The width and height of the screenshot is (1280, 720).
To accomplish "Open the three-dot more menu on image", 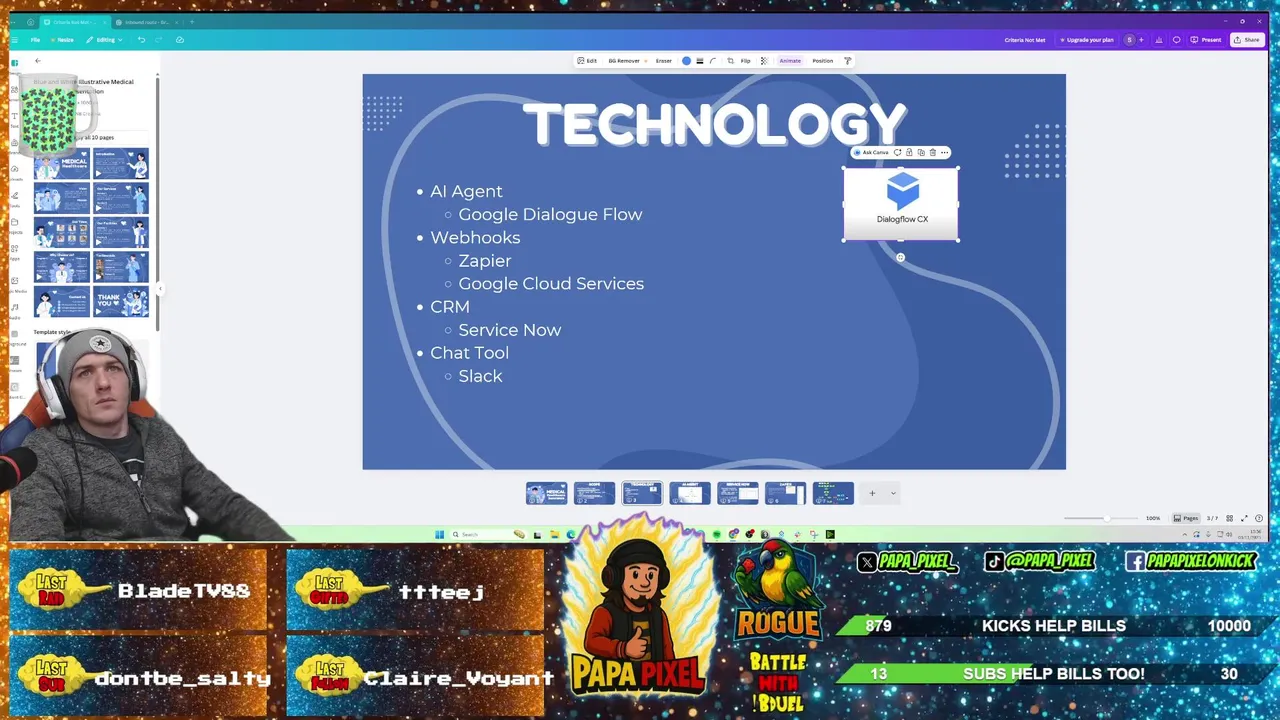I will click(x=944, y=152).
